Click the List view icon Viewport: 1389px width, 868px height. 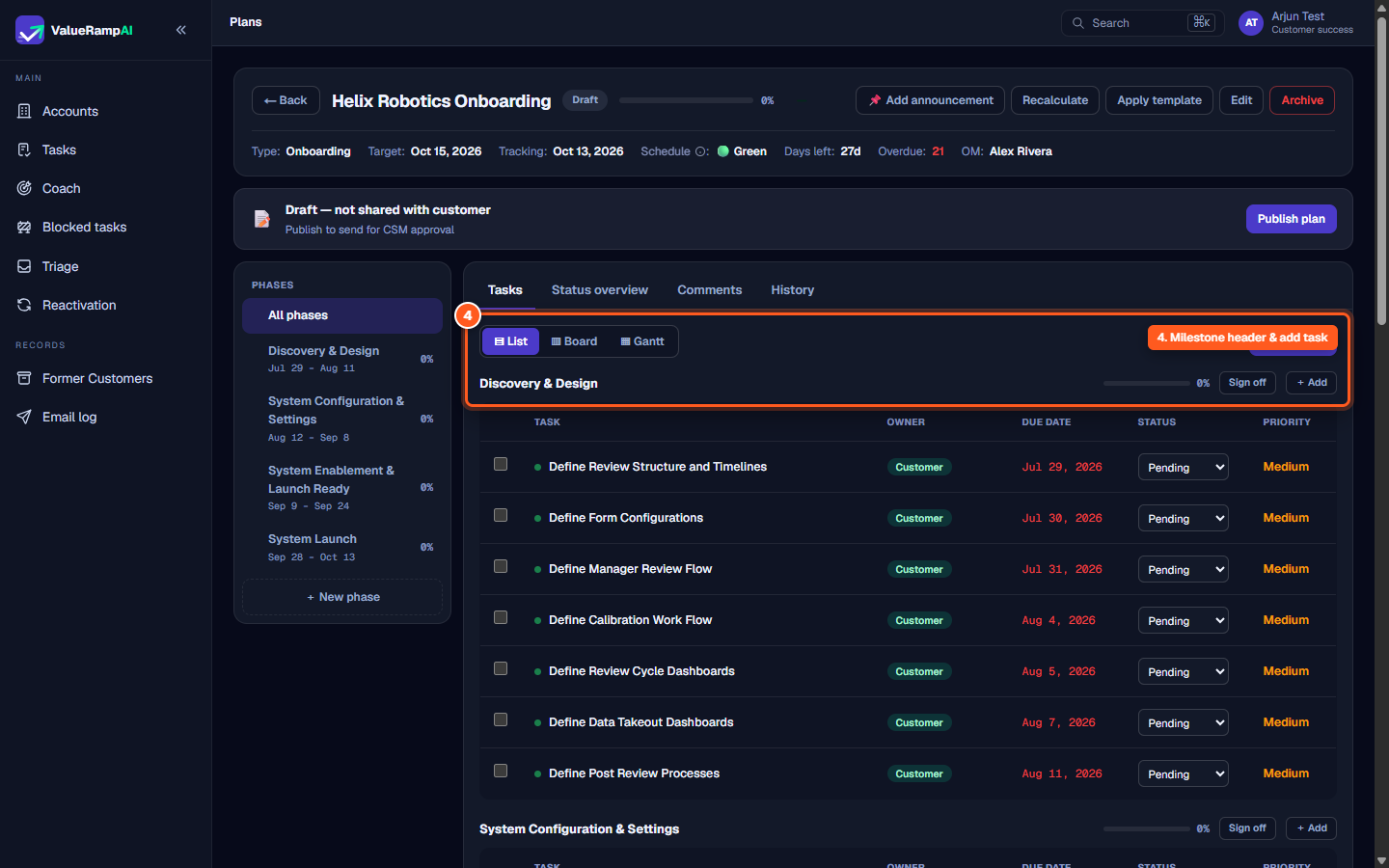tap(500, 341)
